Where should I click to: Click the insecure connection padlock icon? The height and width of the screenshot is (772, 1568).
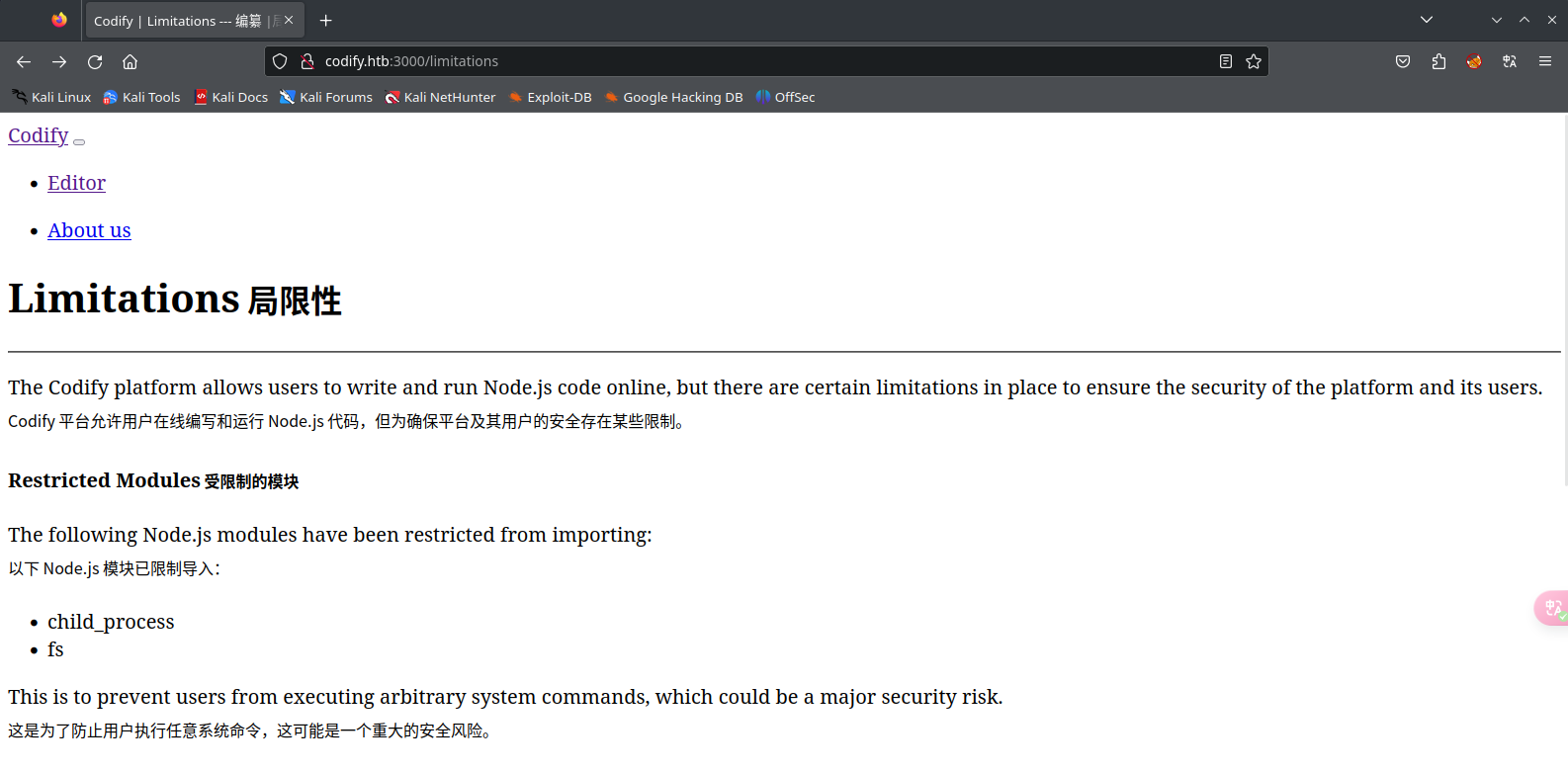coord(307,61)
